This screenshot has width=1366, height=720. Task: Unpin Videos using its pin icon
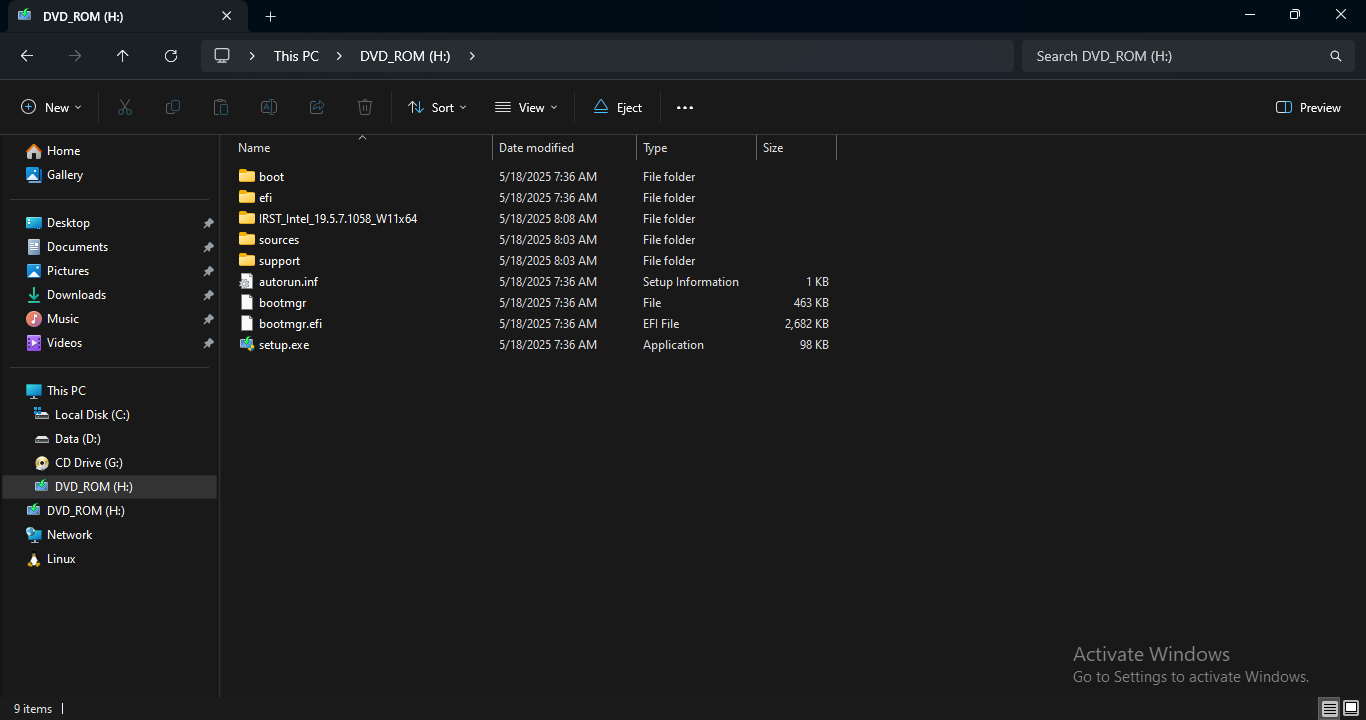click(208, 343)
